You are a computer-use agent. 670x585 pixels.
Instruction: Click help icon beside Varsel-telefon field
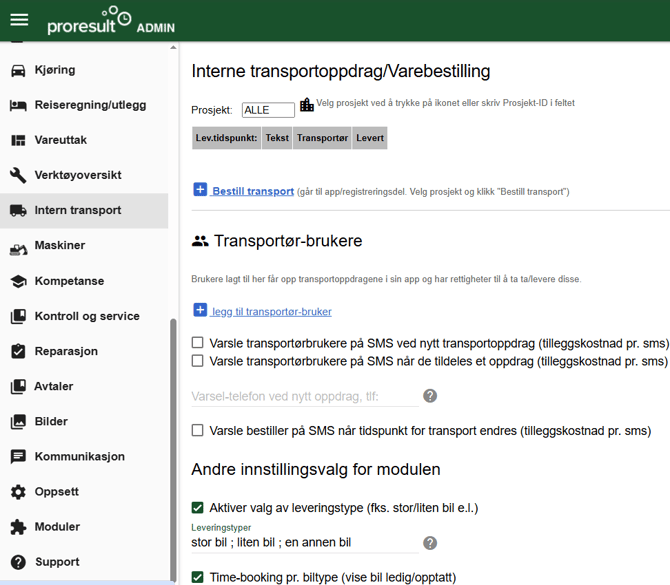430,396
